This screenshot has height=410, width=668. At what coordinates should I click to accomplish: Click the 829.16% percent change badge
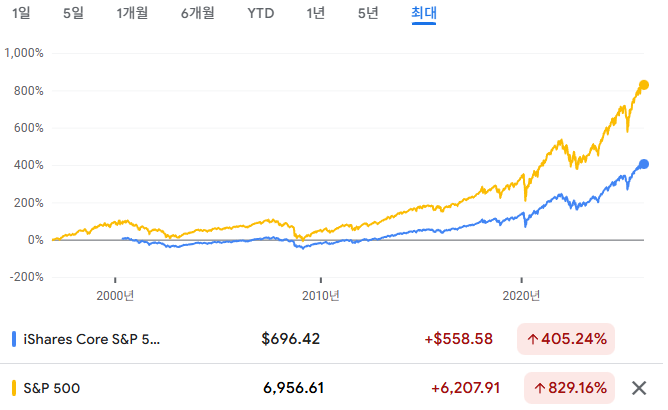(566, 387)
